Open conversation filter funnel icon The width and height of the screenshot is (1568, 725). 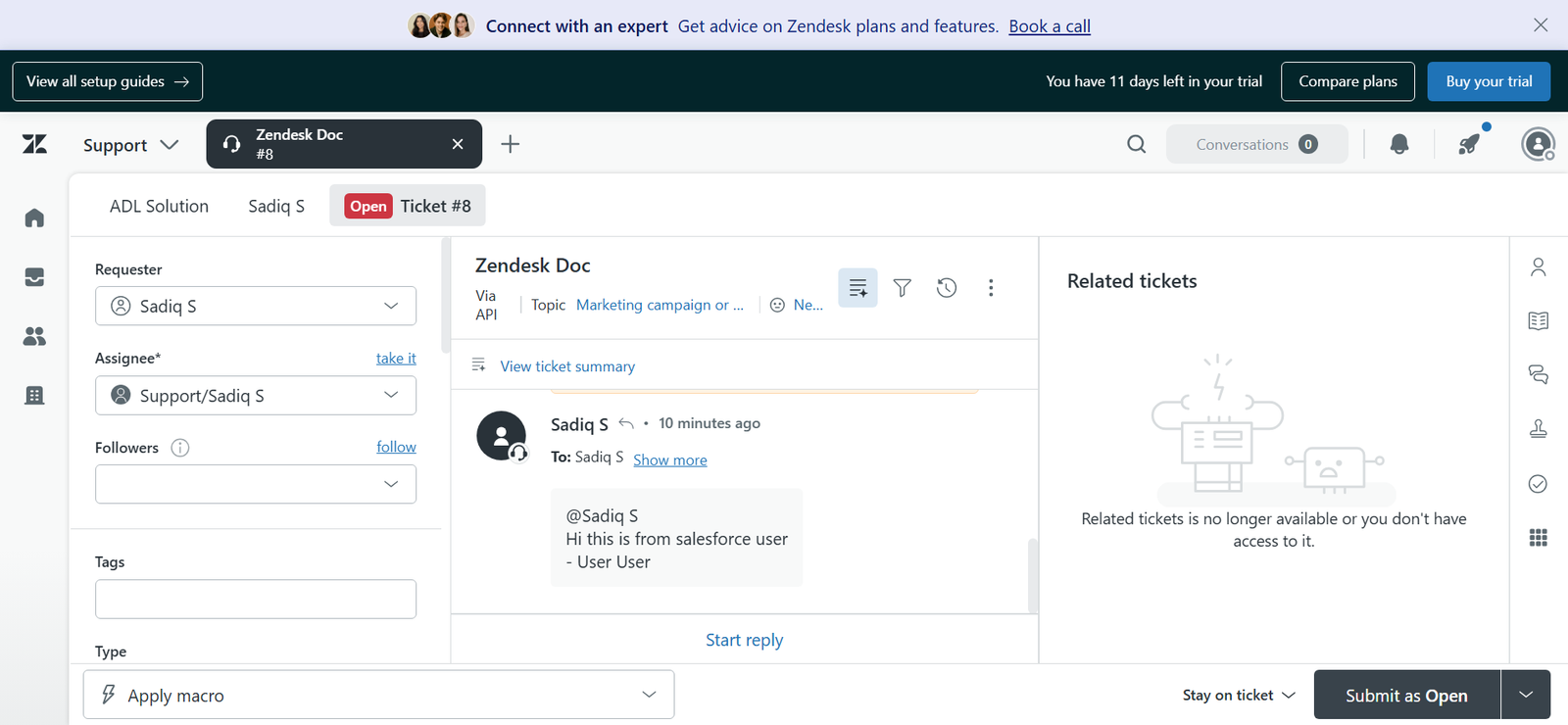pyautogui.click(x=903, y=287)
